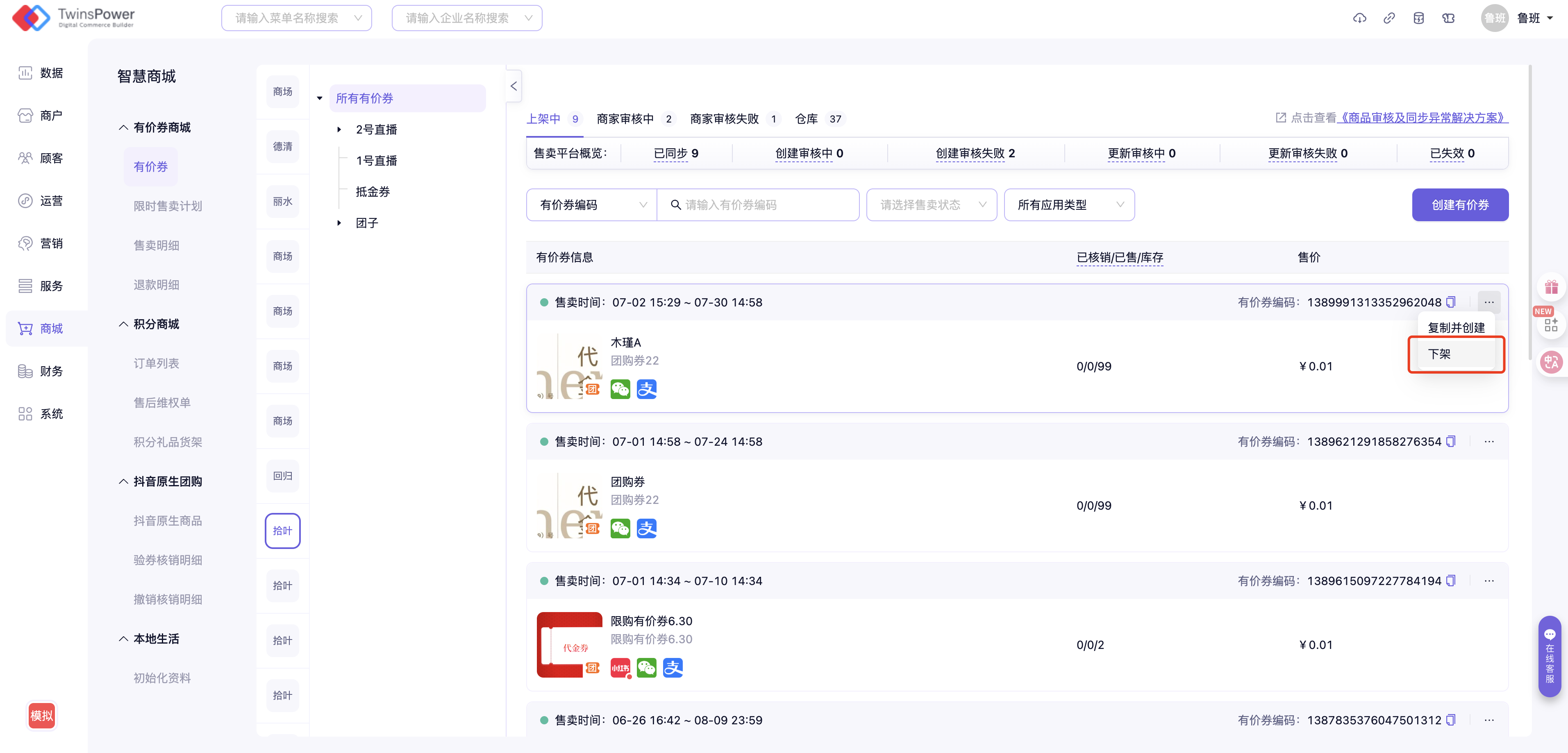1568x753 pixels.
Task: Collapse the 有价券商城 menu group
Action: point(123,127)
